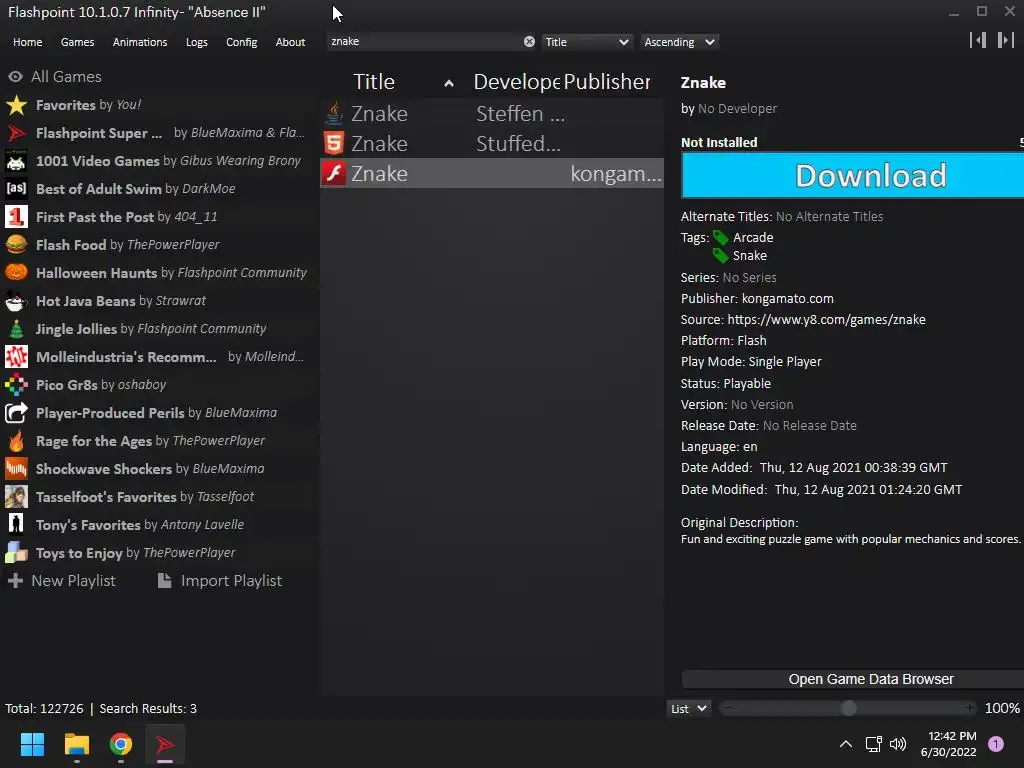This screenshot has width=1024, height=768.
Task: Click the Tony's Favorites silhouette icon
Action: [16, 525]
